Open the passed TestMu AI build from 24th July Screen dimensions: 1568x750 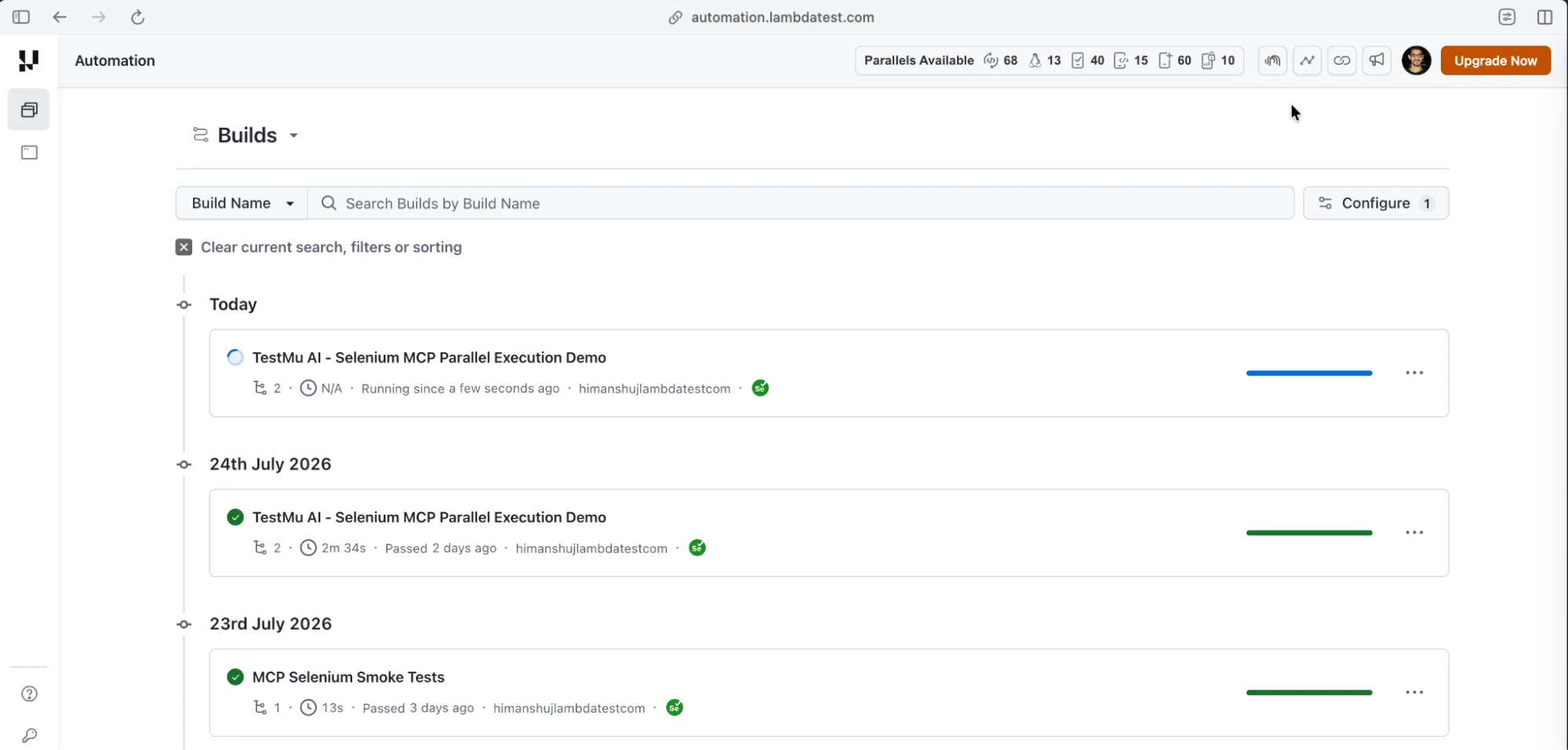click(429, 517)
